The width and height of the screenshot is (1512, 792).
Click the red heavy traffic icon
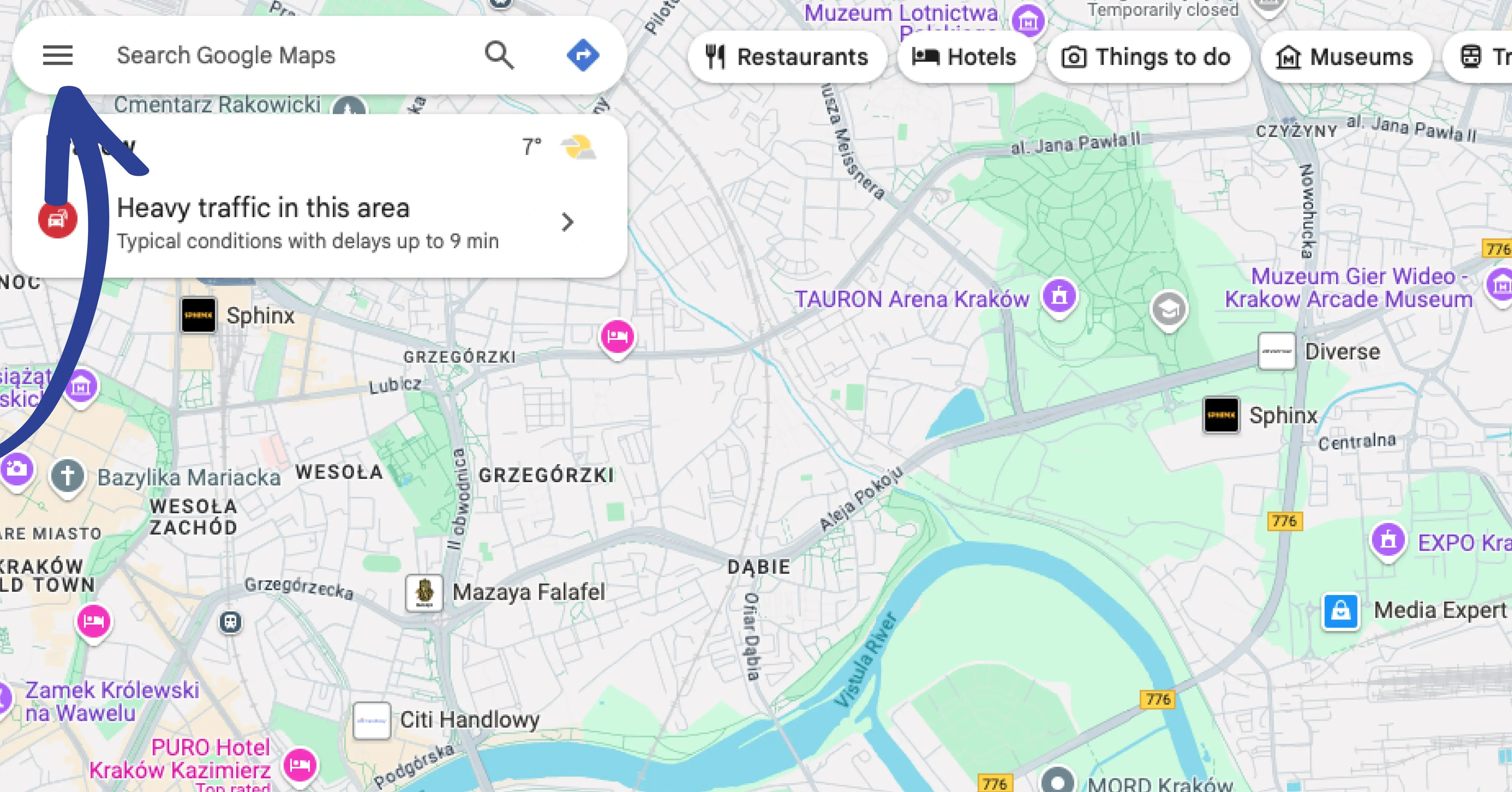pyautogui.click(x=57, y=219)
